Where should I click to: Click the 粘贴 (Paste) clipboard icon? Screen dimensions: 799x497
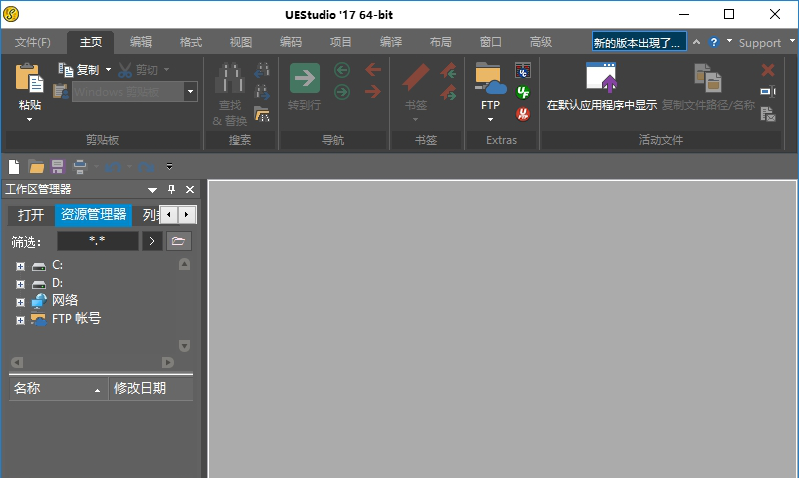(x=29, y=77)
